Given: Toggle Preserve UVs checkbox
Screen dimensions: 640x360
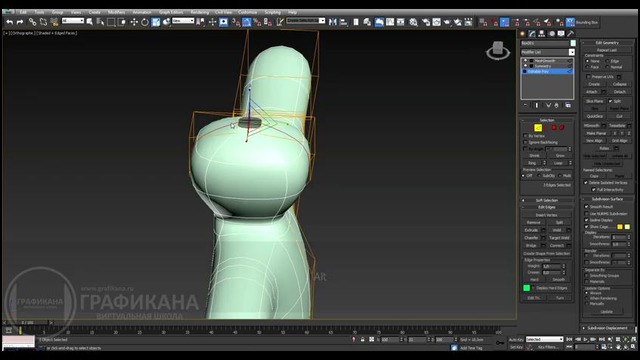Looking at the screenshot, I should pos(588,77).
